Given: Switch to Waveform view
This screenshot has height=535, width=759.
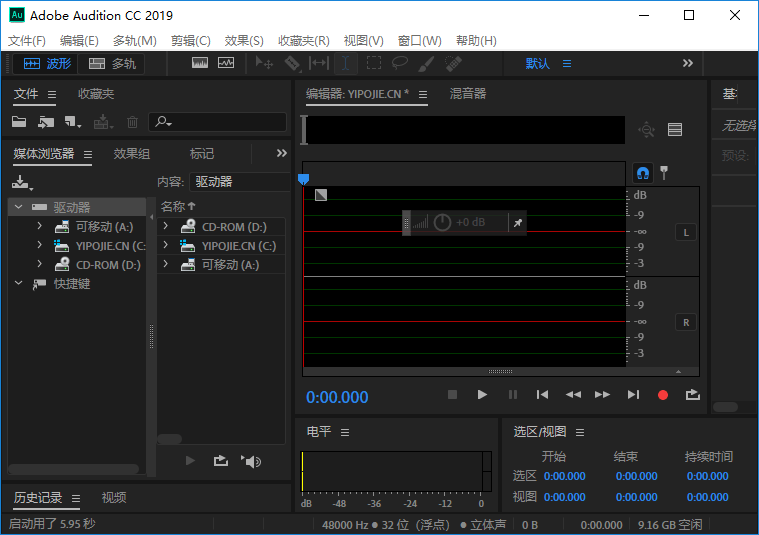Looking at the screenshot, I should click(x=46, y=63).
